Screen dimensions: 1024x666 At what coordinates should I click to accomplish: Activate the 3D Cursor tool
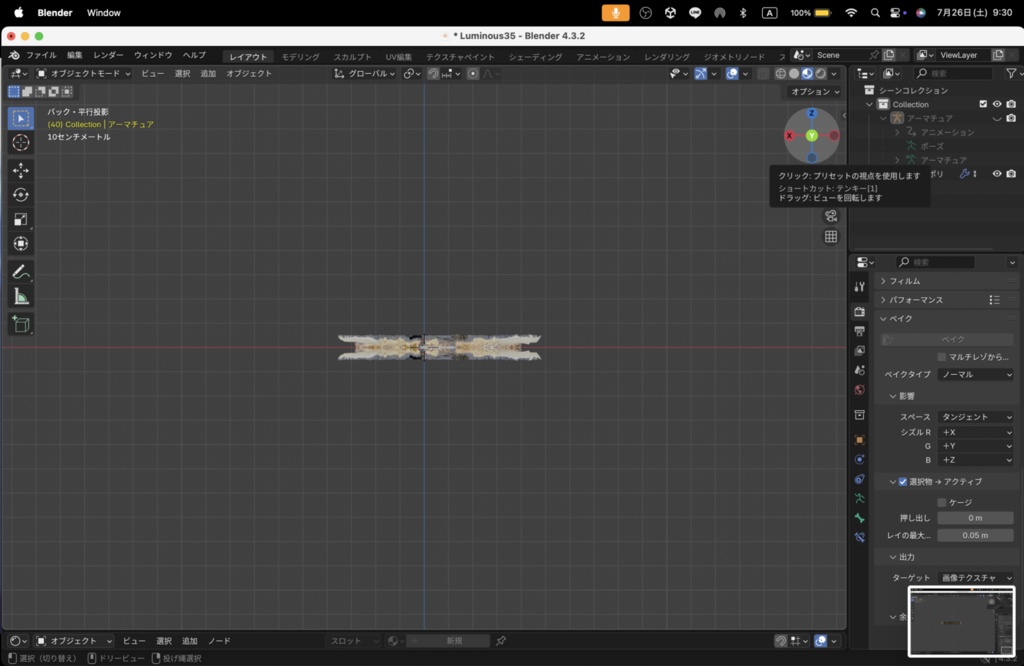coord(21,142)
